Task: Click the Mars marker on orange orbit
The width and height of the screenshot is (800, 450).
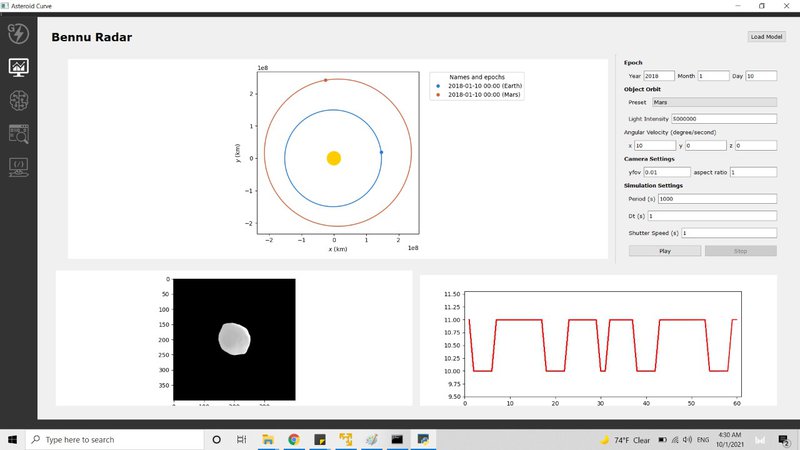Action: pyautogui.click(x=326, y=80)
